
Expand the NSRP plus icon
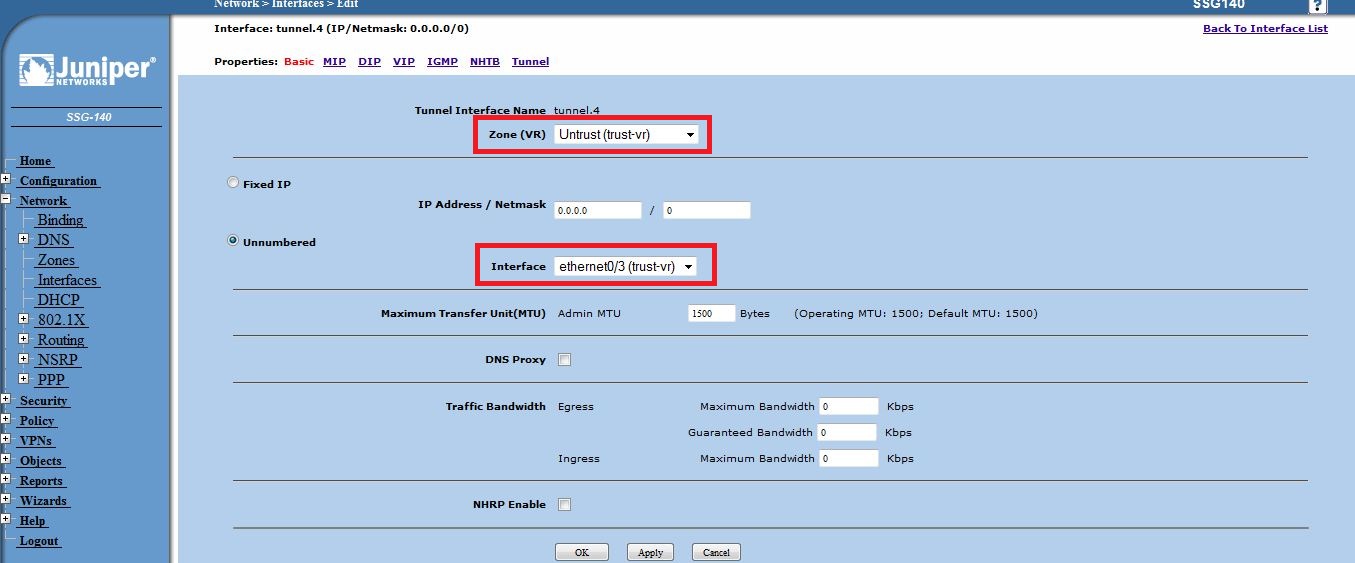24,360
